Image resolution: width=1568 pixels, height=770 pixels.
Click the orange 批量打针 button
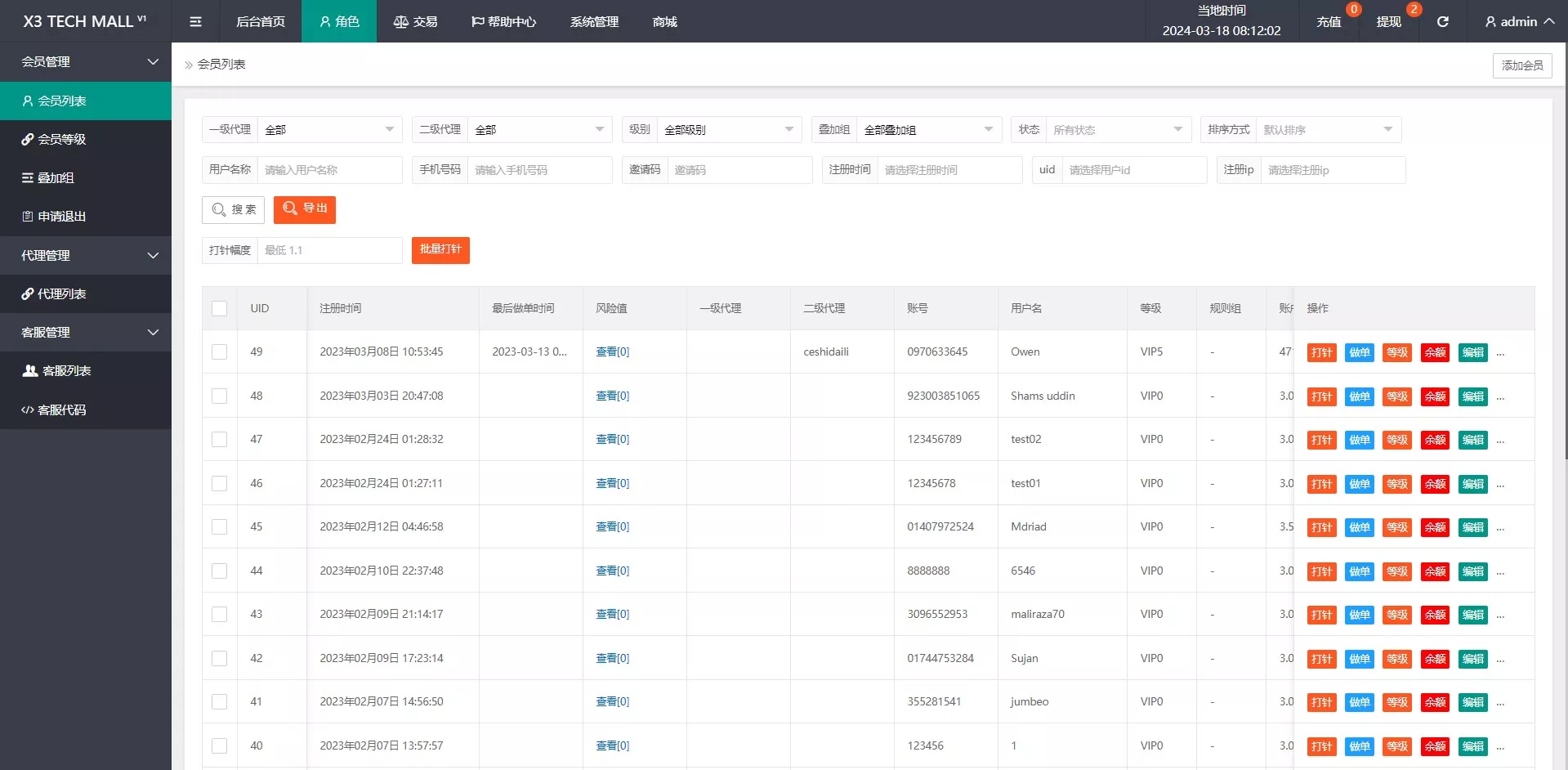pos(440,250)
